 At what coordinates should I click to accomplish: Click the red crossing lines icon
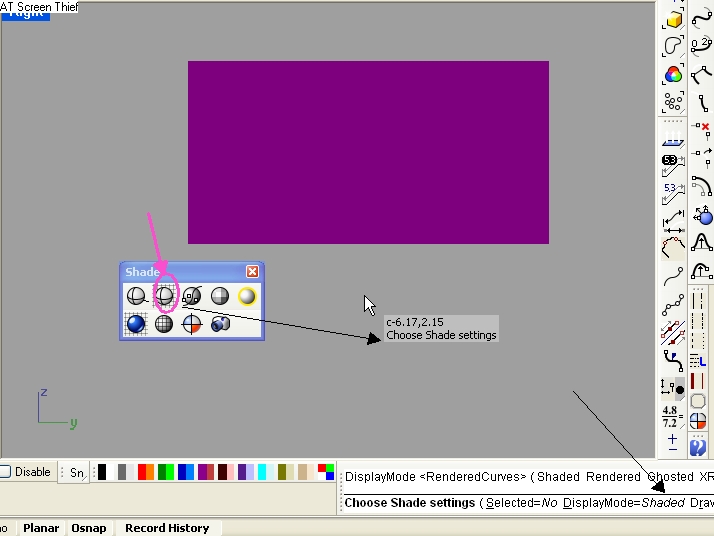[673, 332]
